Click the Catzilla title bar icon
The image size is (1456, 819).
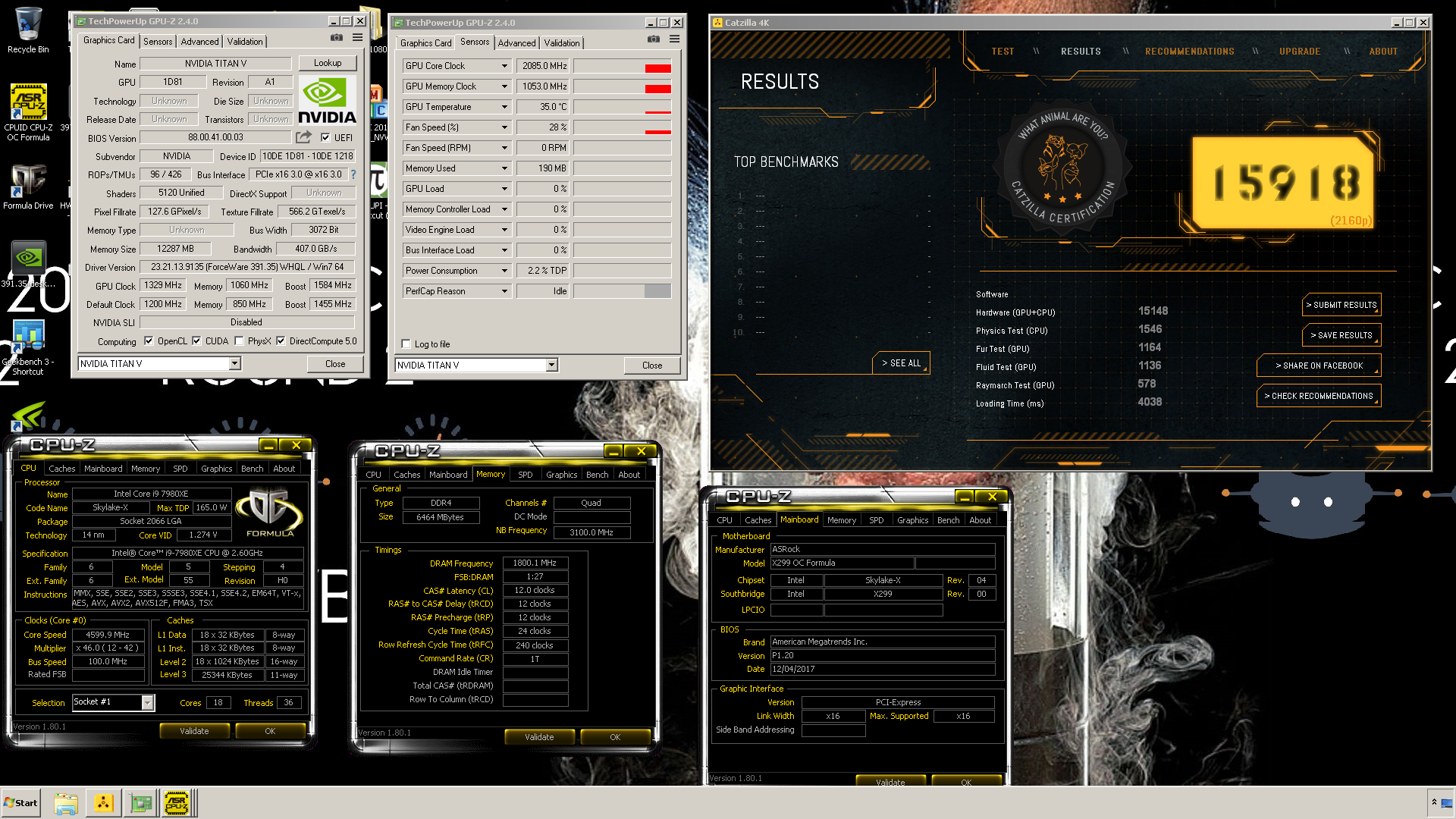point(717,23)
